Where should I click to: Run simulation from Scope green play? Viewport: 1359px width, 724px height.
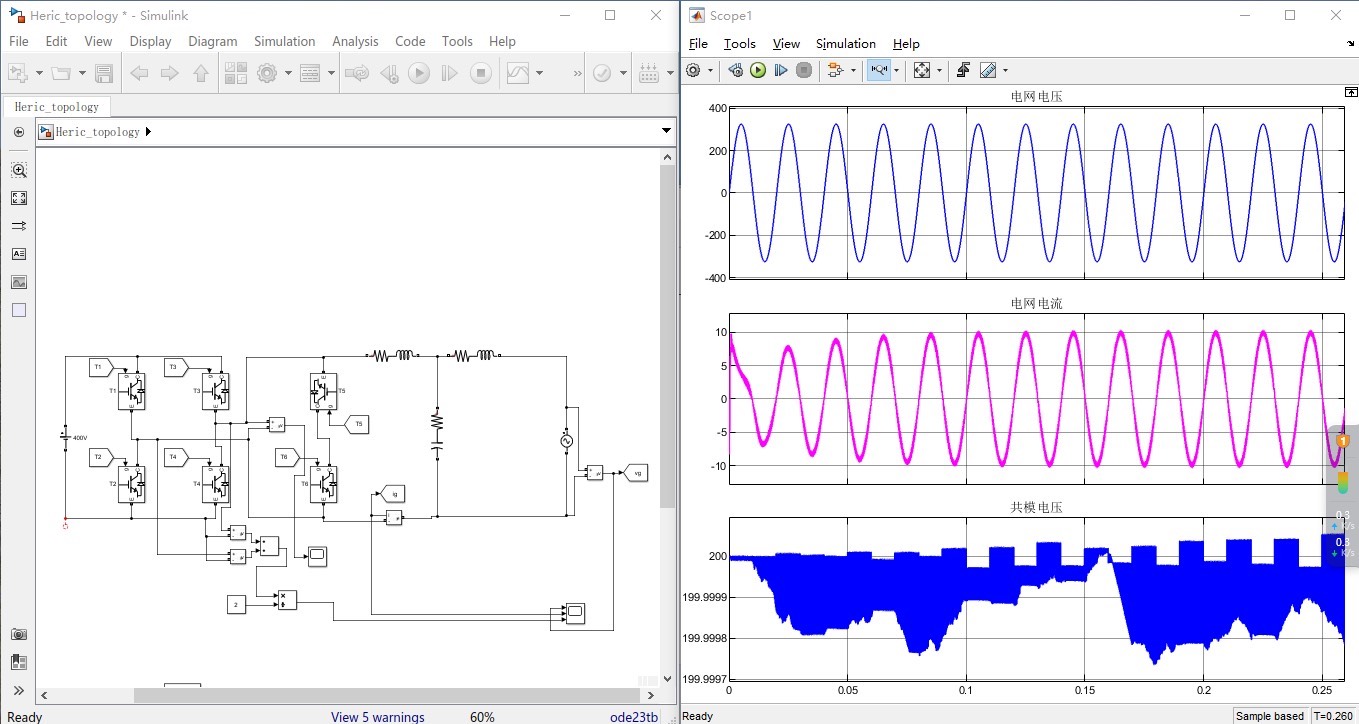(758, 70)
